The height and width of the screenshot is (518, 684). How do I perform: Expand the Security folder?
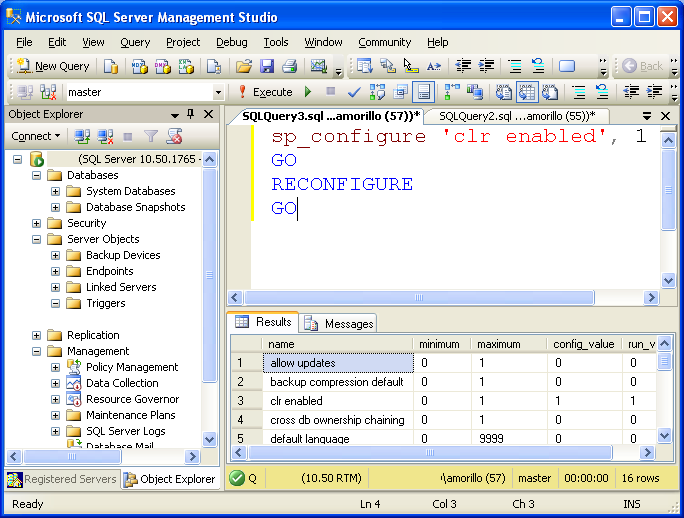coord(36,223)
